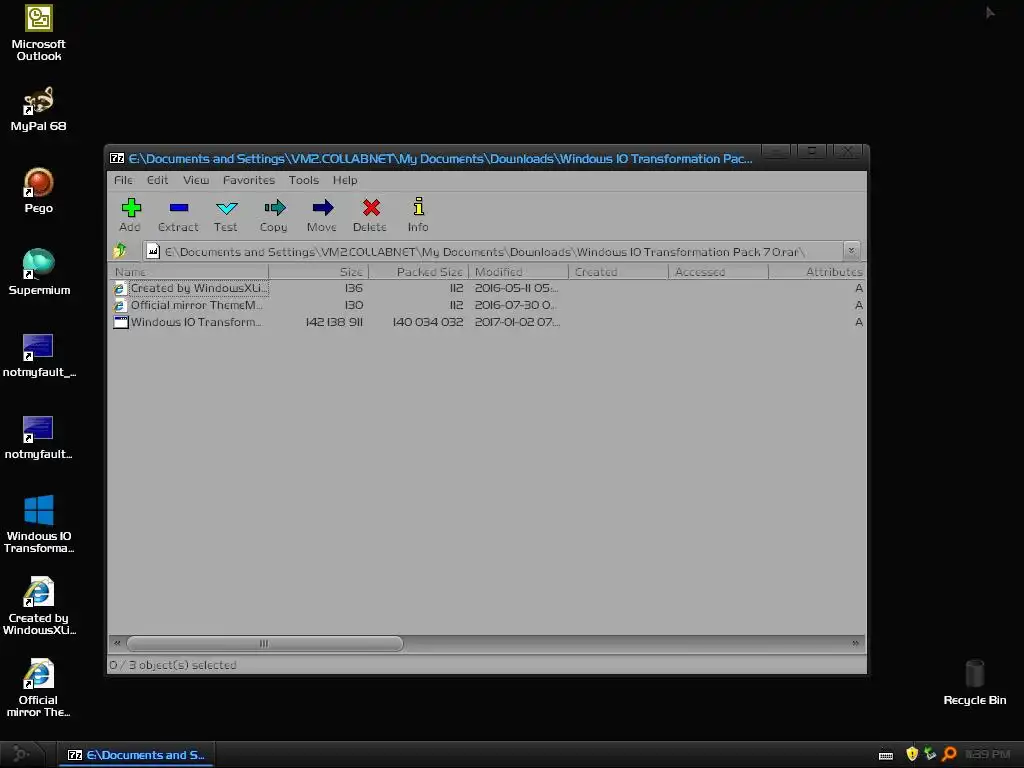The width and height of the screenshot is (1024, 768).
Task: Select Official mirror The desktop shortcut
Action: tap(39, 688)
